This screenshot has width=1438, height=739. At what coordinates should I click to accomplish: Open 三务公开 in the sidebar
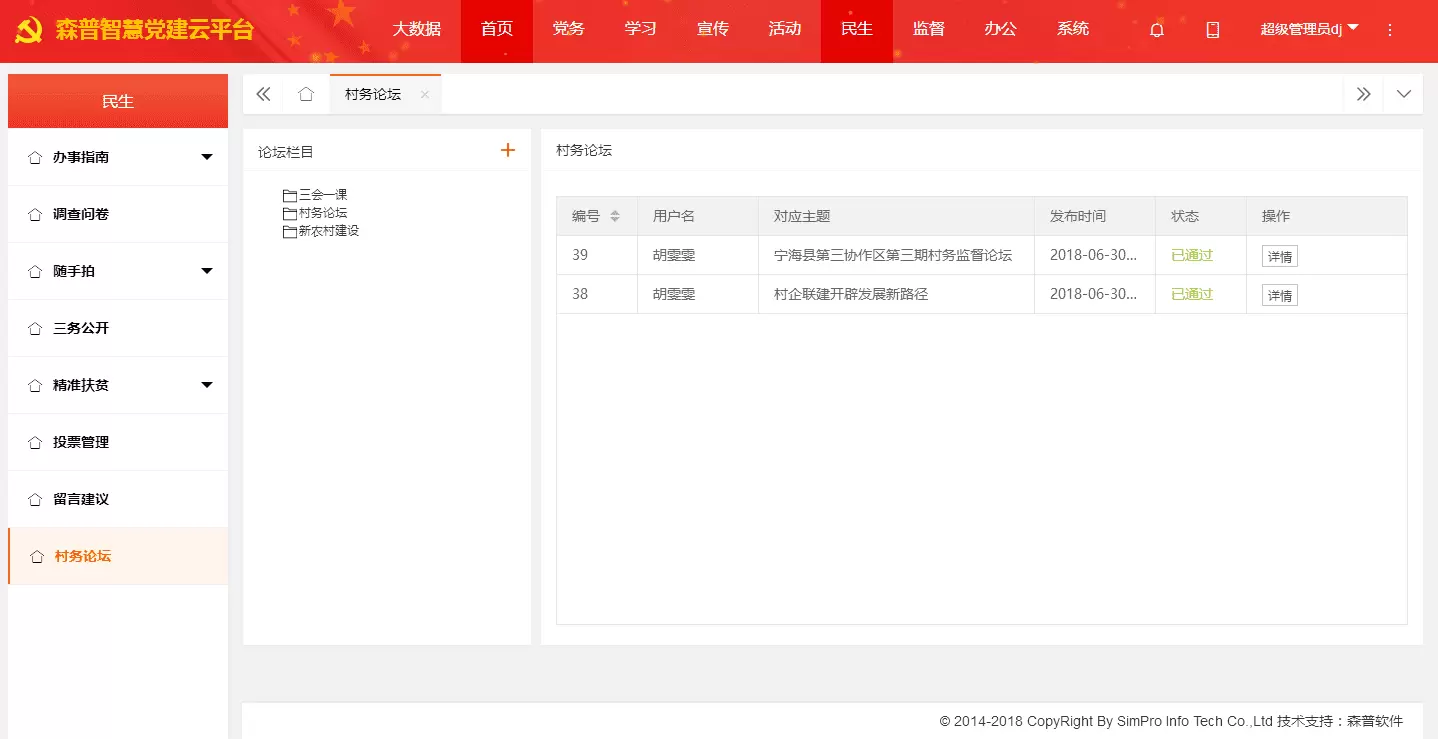(x=118, y=328)
